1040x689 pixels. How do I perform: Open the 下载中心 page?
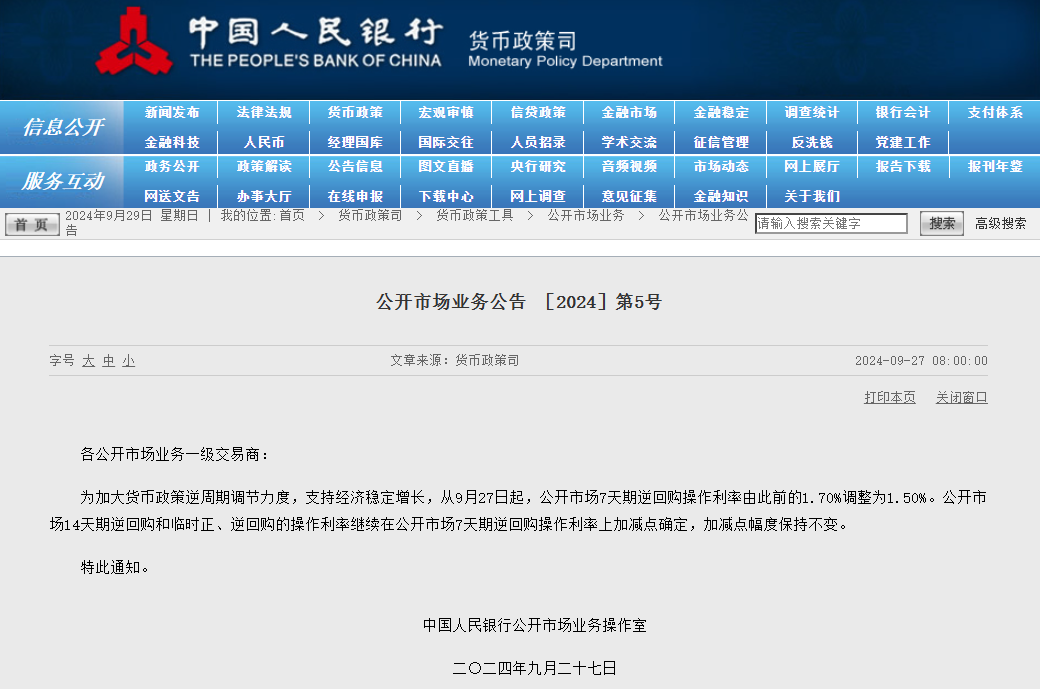point(446,196)
